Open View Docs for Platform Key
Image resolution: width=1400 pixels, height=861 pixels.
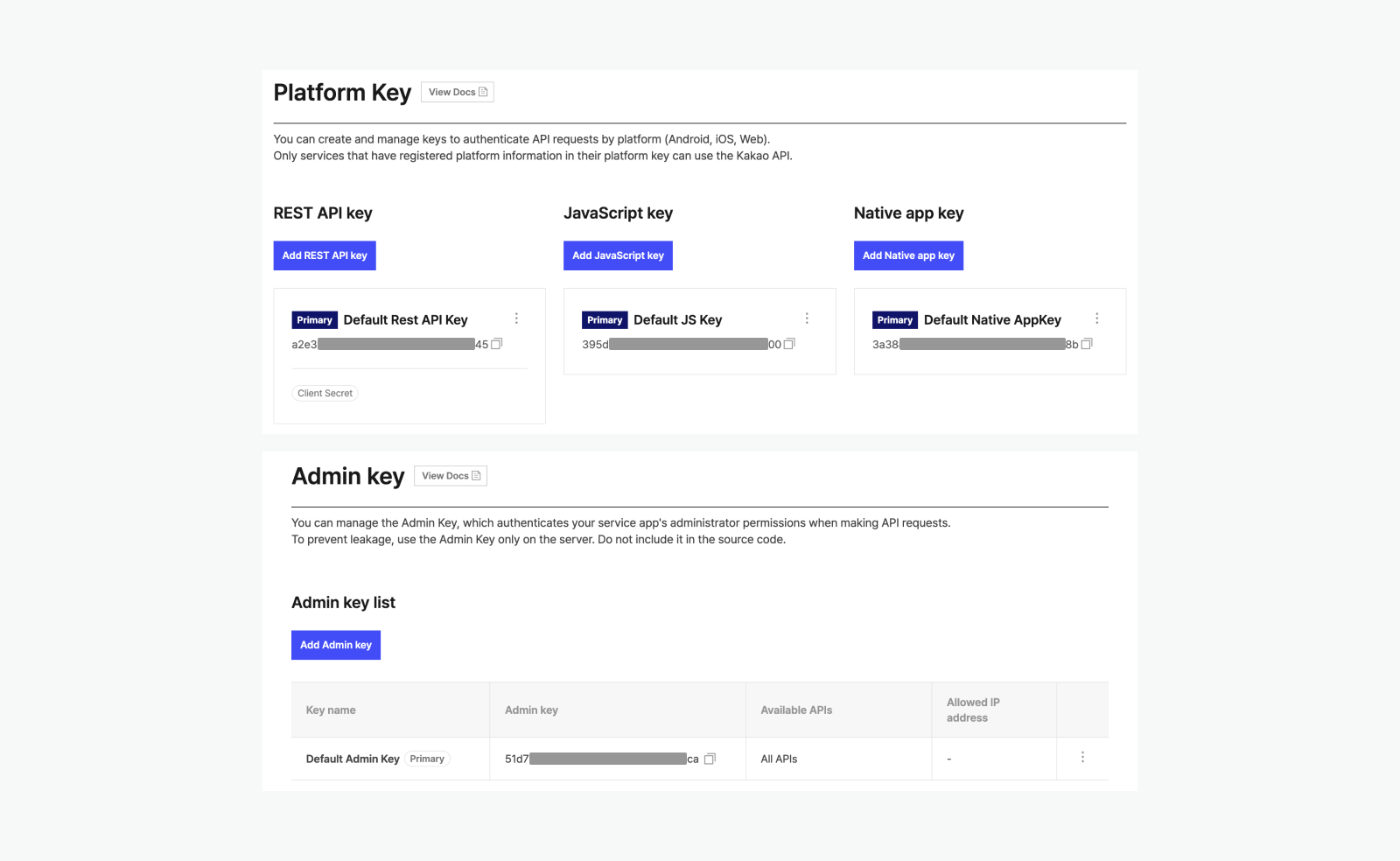[x=457, y=91]
